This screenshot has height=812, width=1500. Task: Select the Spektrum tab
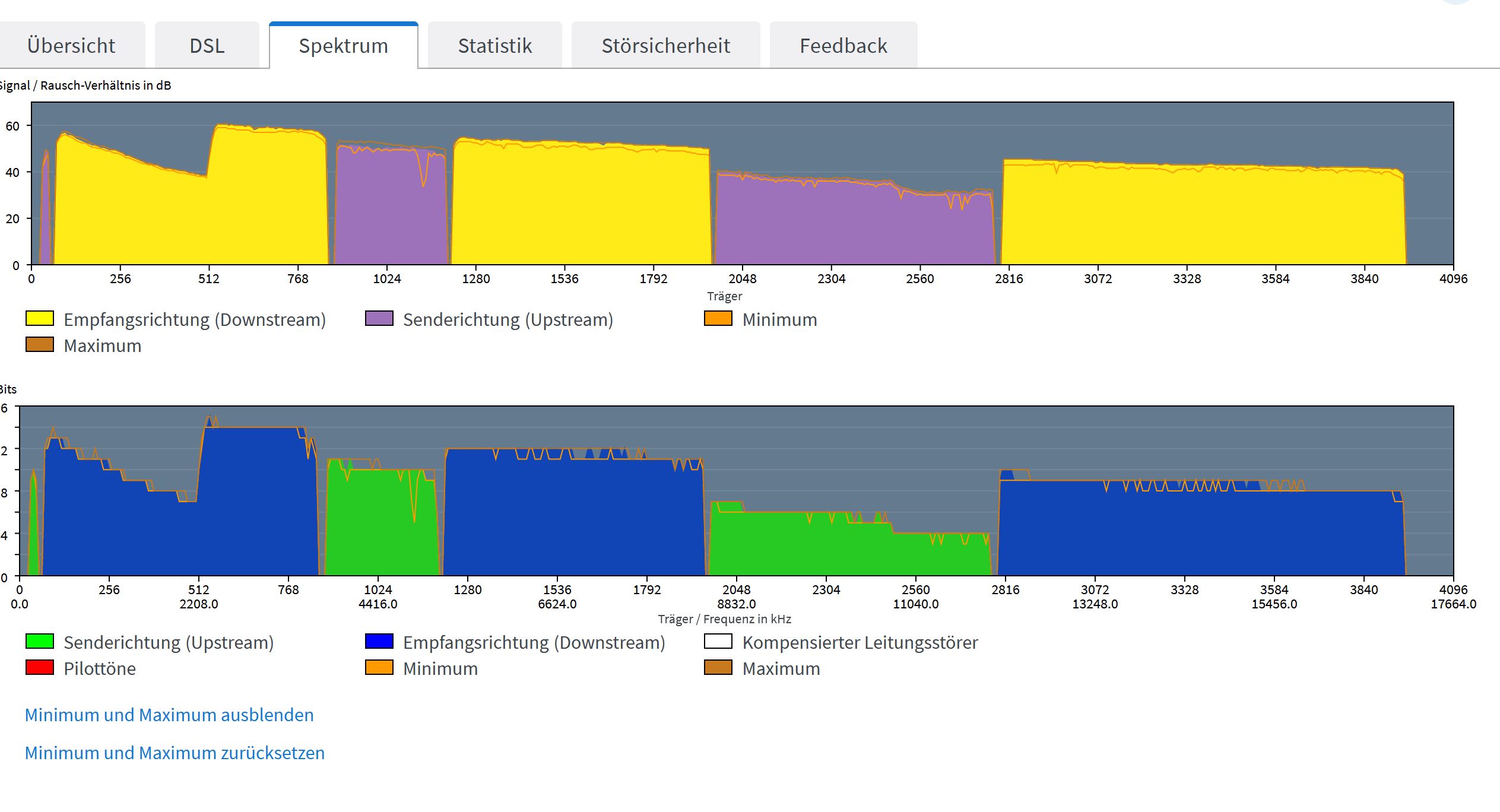343,46
